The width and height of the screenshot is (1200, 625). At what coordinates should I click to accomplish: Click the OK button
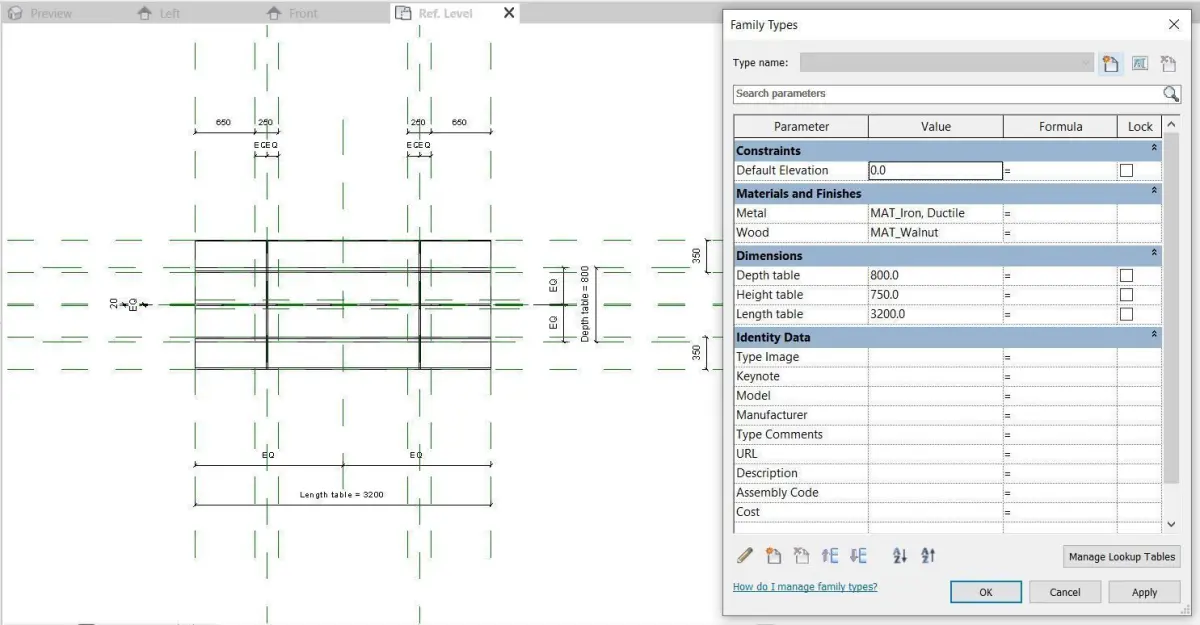985,592
